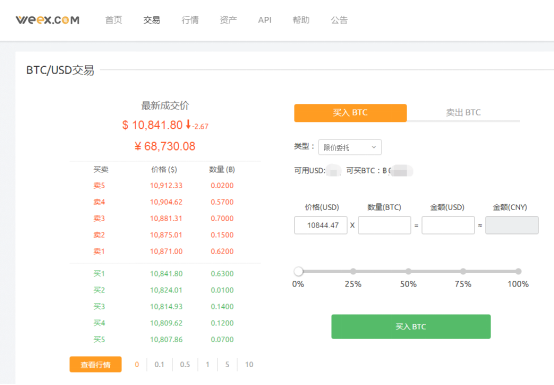Image resolution: width=554 pixels, height=385 pixels.
Task: Open the 首页 nav item
Action: (x=114, y=20)
